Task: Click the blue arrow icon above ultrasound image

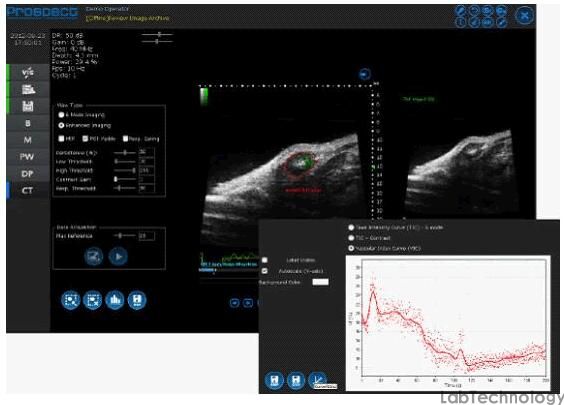Action: pyautogui.click(x=365, y=74)
